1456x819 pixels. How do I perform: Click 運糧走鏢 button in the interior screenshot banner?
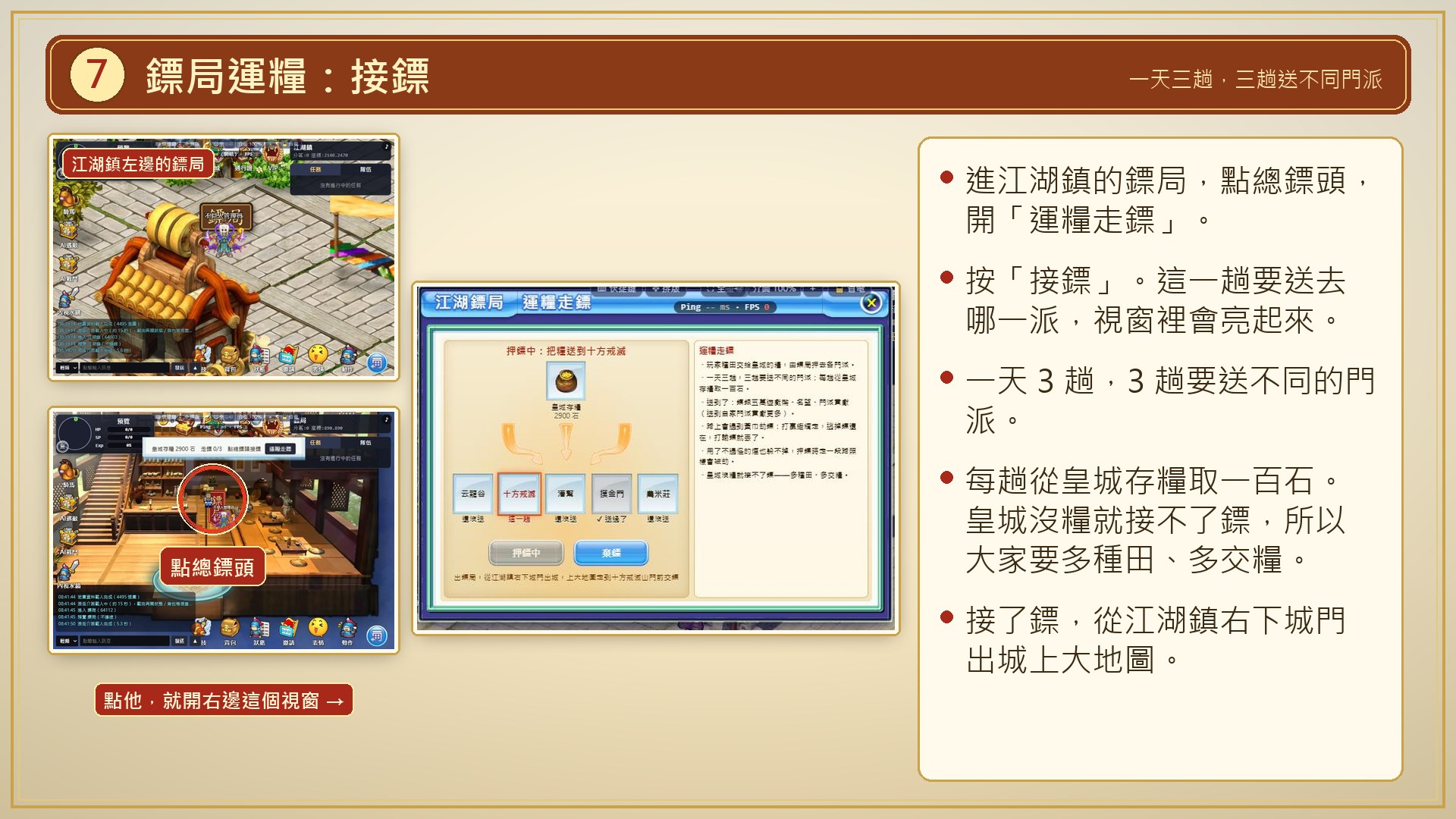(x=280, y=449)
